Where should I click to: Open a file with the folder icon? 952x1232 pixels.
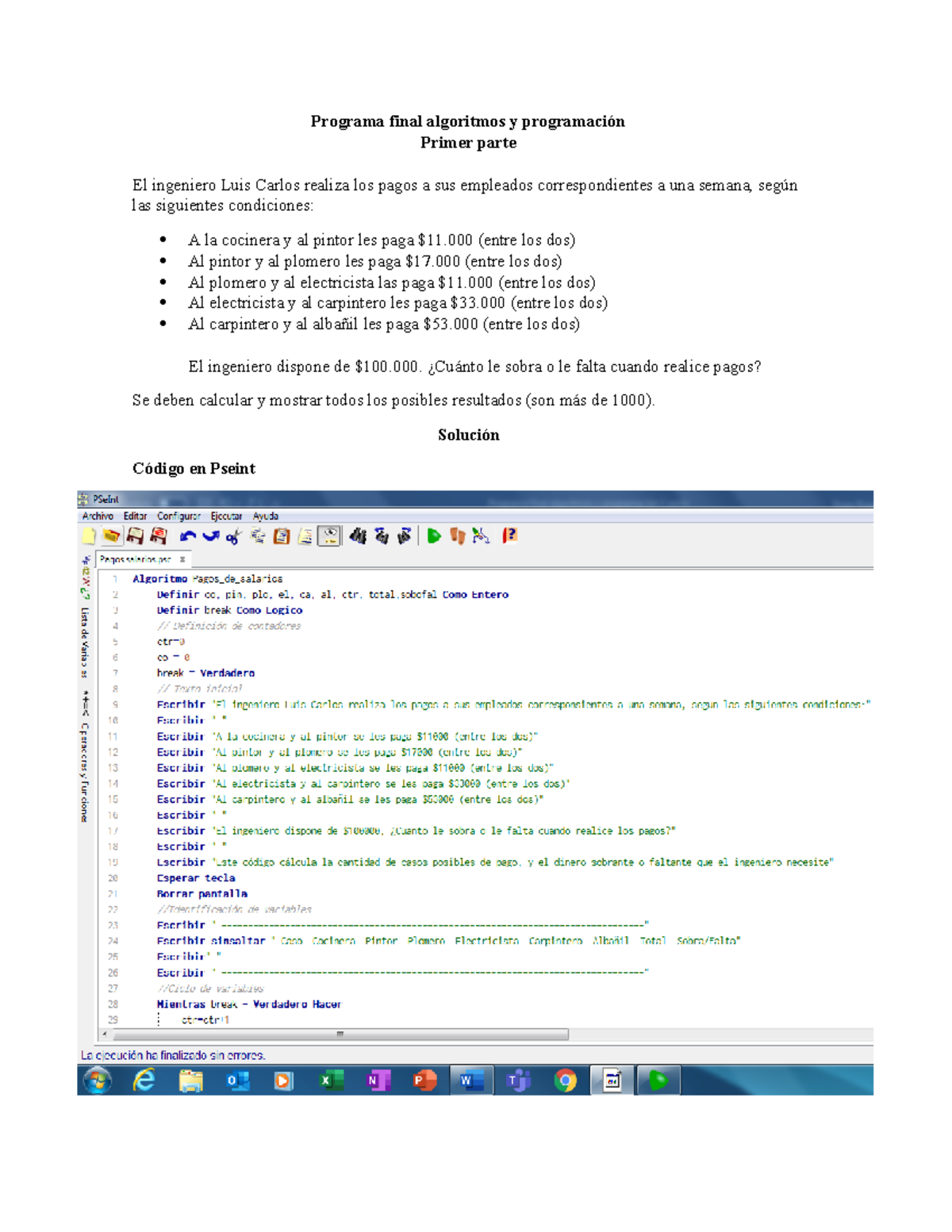112,536
